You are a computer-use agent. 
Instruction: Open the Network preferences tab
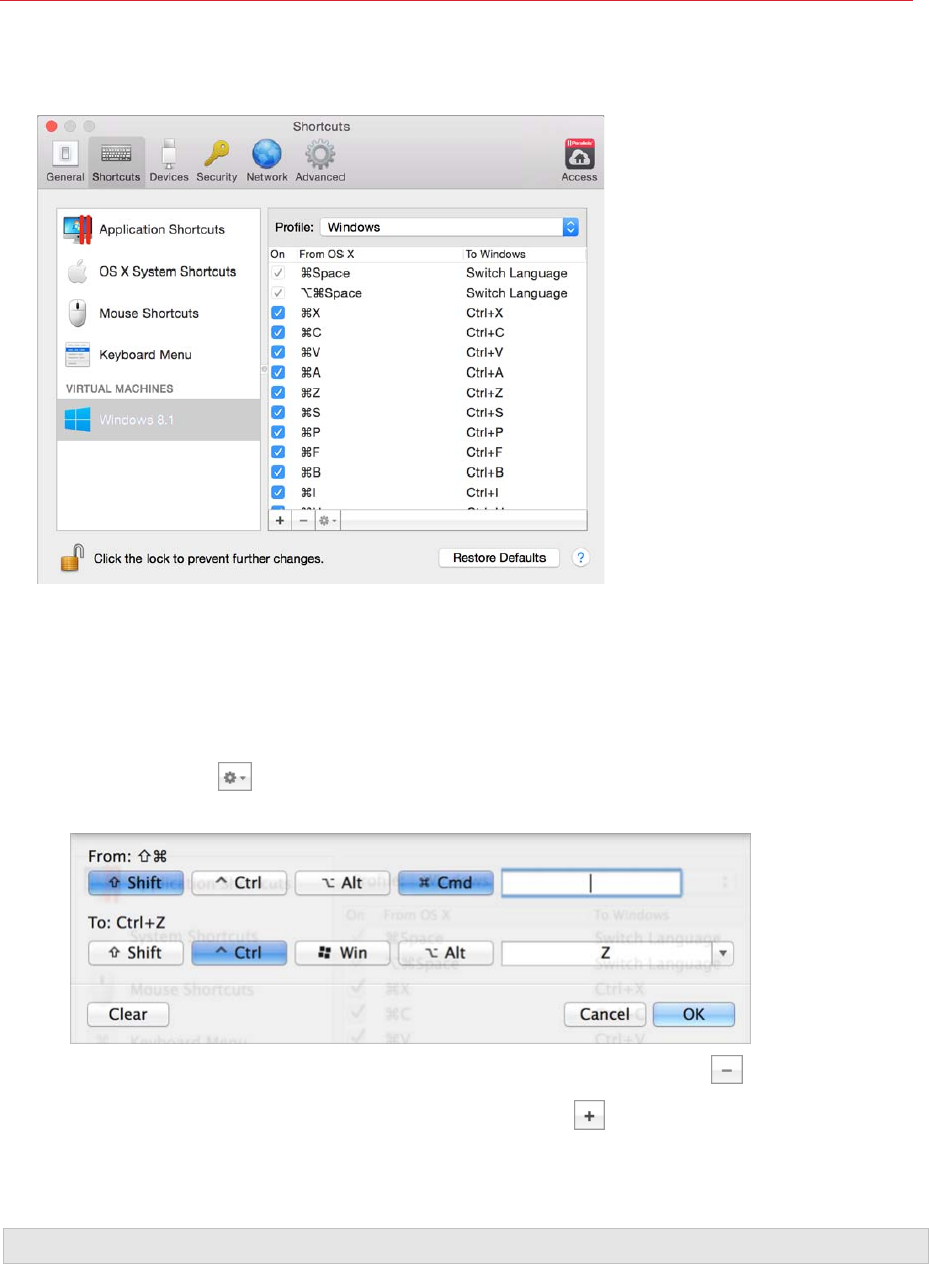coord(267,161)
